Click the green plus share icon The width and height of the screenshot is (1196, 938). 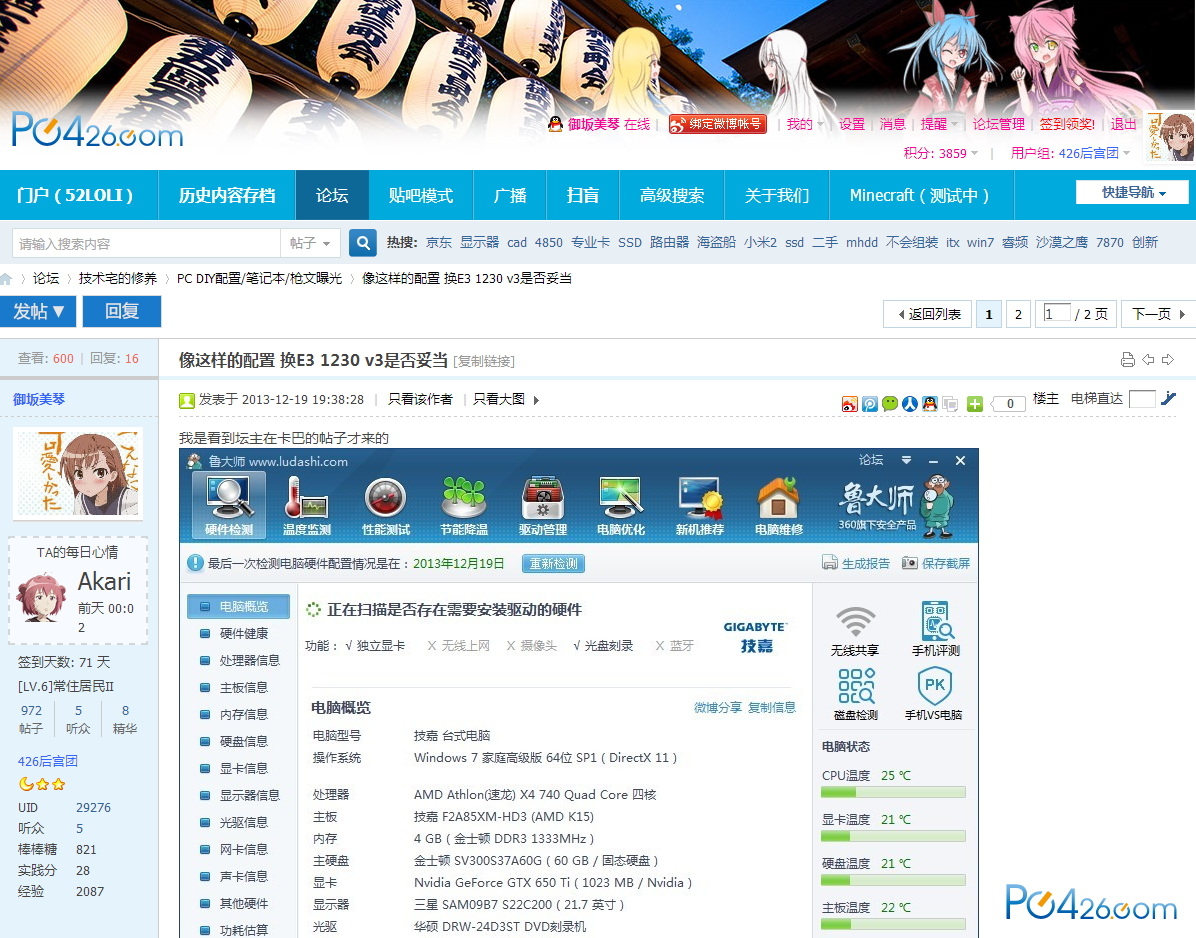tap(975, 403)
